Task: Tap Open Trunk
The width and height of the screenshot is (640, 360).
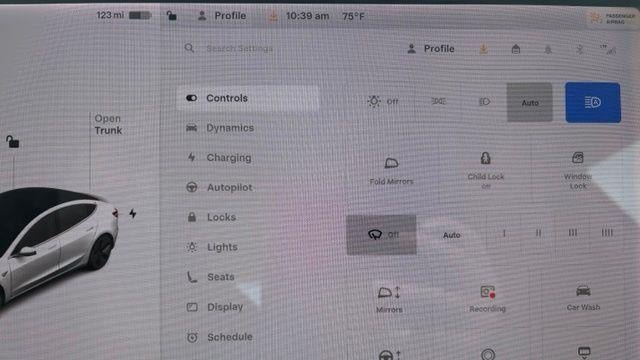Action: tap(108, 124)
